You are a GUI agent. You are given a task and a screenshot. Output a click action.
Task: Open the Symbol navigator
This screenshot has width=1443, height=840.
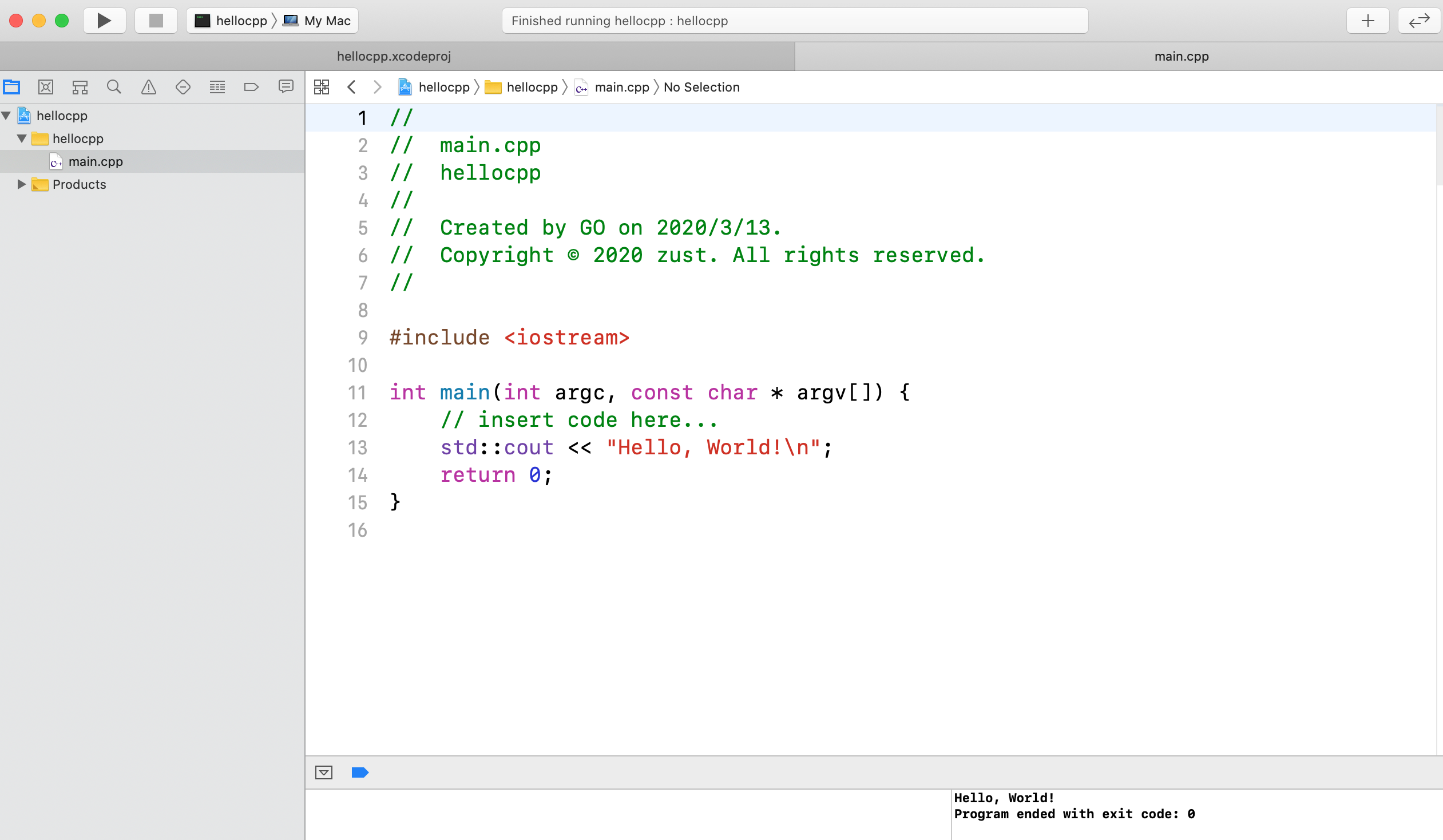coord(80,87)
